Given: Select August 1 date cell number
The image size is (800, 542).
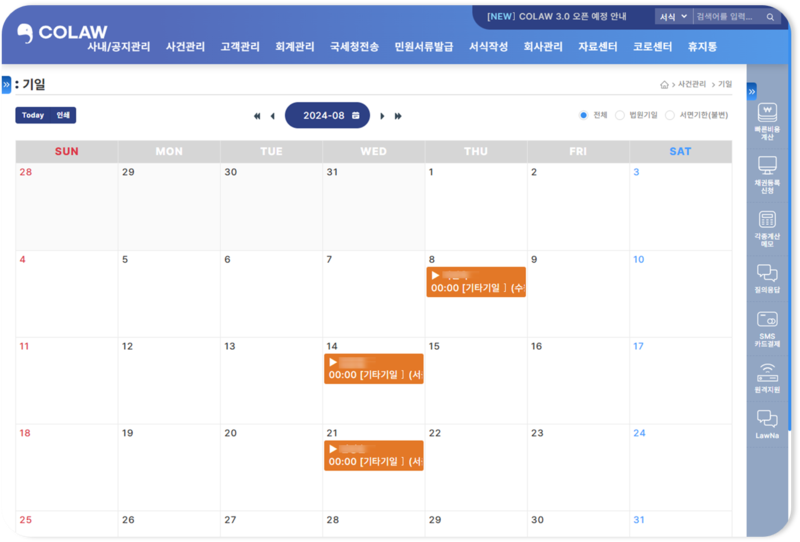Looking at the screenshot, I should click(431, 172).
